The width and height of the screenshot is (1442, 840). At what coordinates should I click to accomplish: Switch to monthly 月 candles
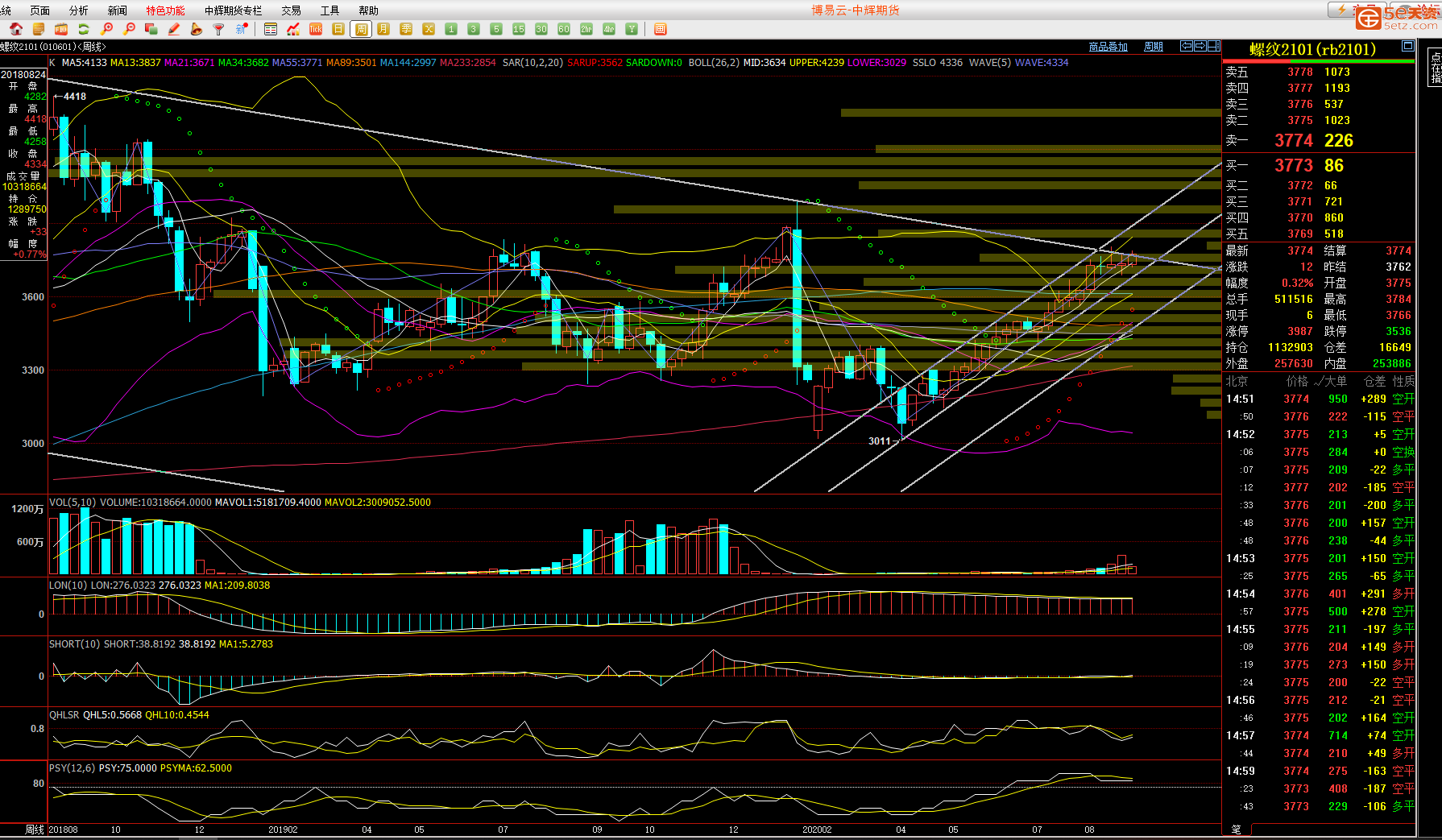point(383,29)
